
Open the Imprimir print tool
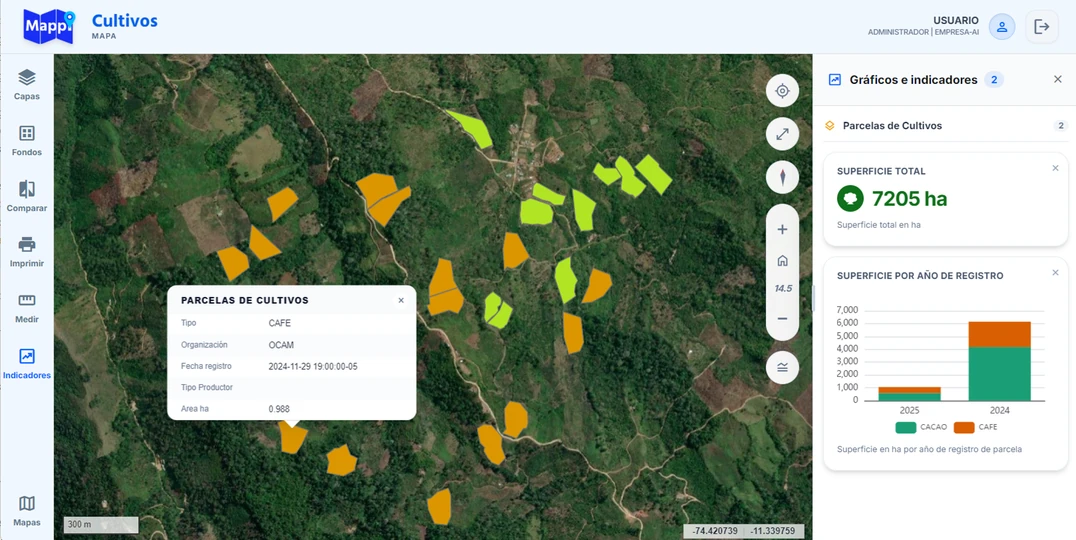point(27,252)
